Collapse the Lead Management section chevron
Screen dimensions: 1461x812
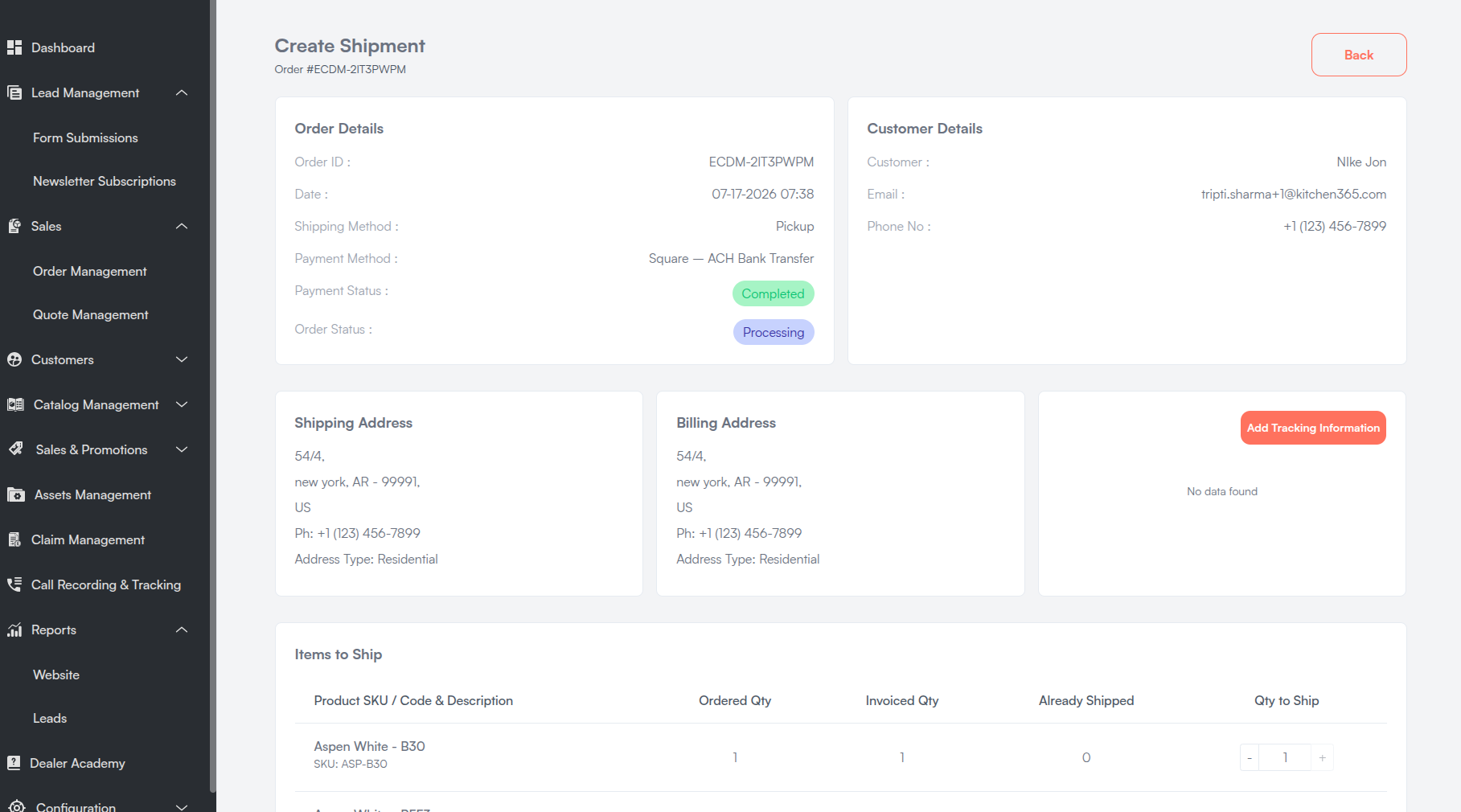pyautogui.click(x=182, y=92)
